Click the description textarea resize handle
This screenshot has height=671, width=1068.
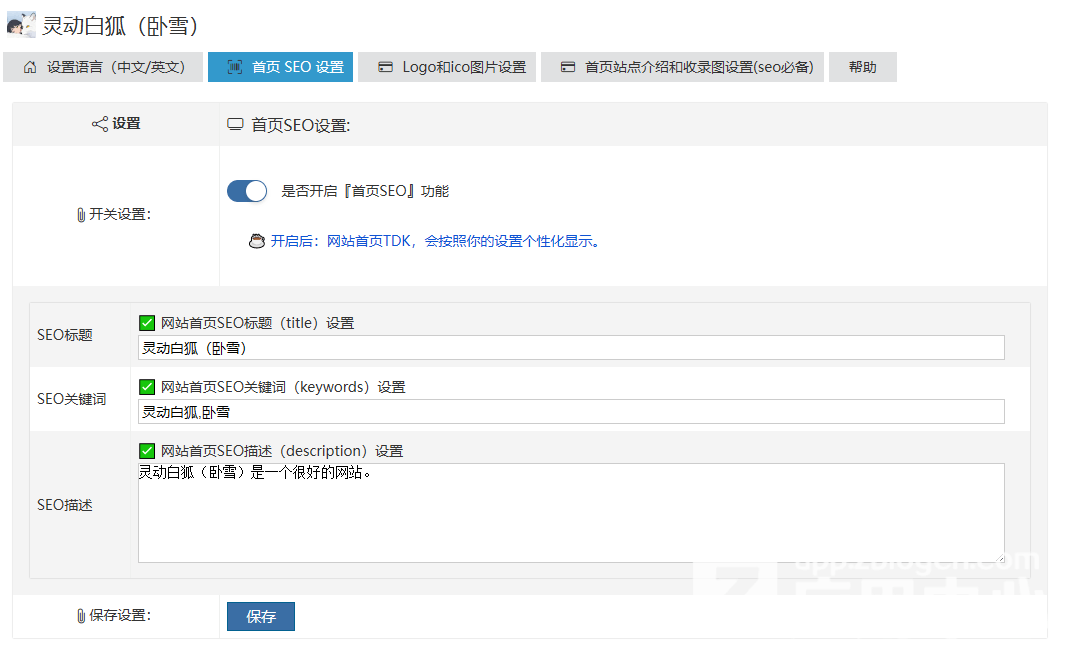pos(999,557)
